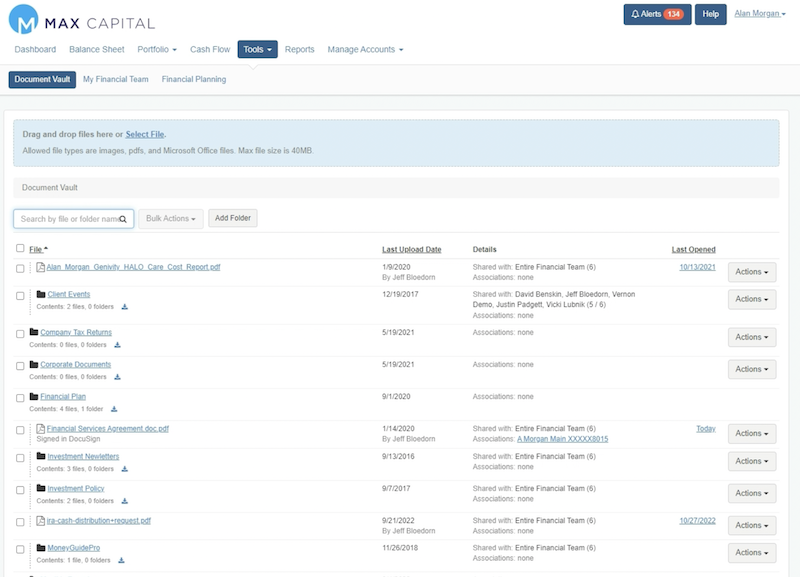Viewport: 800px width, 577px height.
Task: Click the Company Tax Returns folder icon
Action: point(34,332)
